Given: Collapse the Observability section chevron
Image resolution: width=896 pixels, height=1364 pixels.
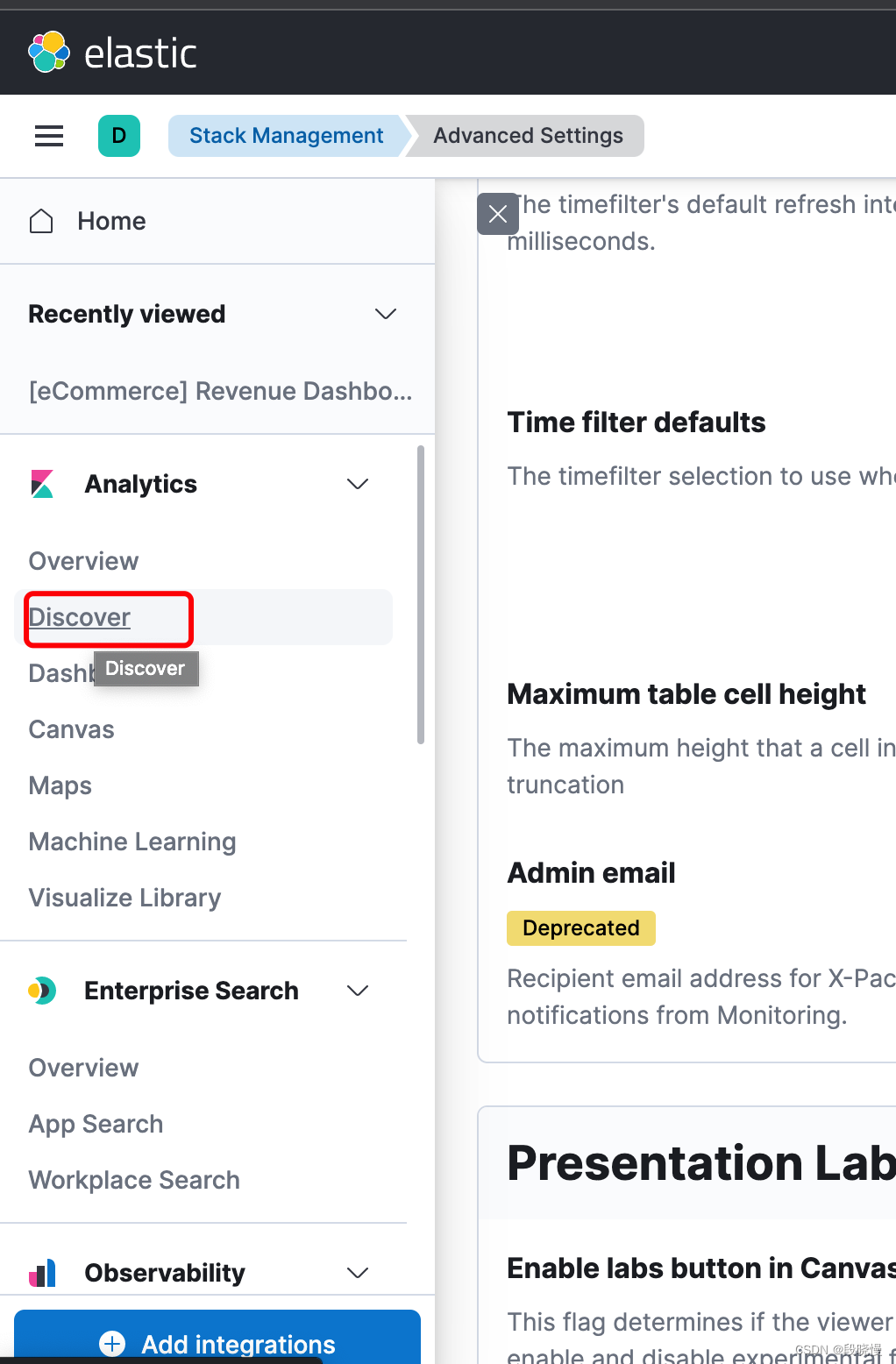Looking at the screenshot, I should point(358,1273).
